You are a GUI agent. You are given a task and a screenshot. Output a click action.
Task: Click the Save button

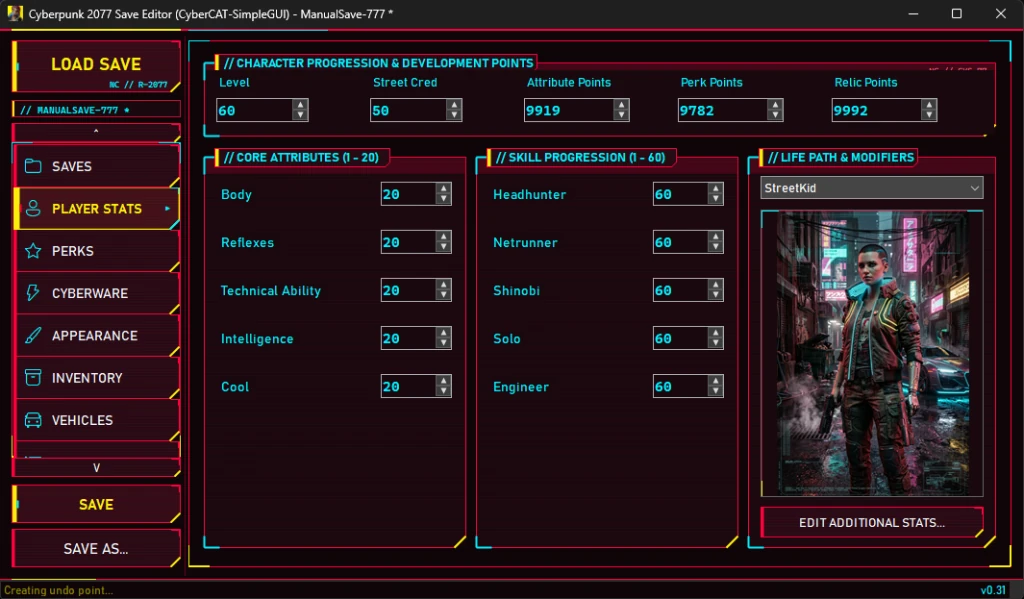97,504
